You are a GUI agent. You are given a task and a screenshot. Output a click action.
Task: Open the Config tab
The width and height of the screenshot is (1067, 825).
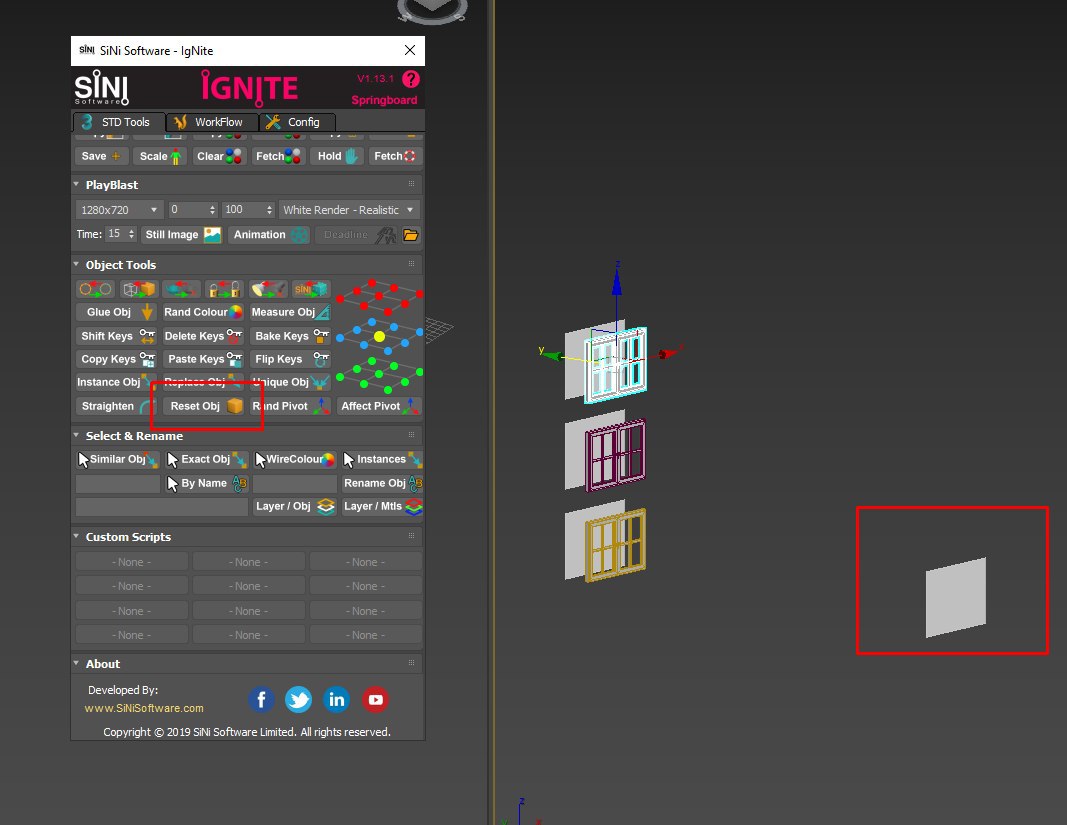(x=297, y=122)
